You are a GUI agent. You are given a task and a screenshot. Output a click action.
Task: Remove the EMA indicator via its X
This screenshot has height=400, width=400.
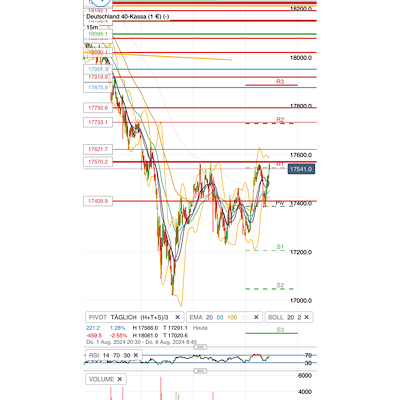[256, 317]
